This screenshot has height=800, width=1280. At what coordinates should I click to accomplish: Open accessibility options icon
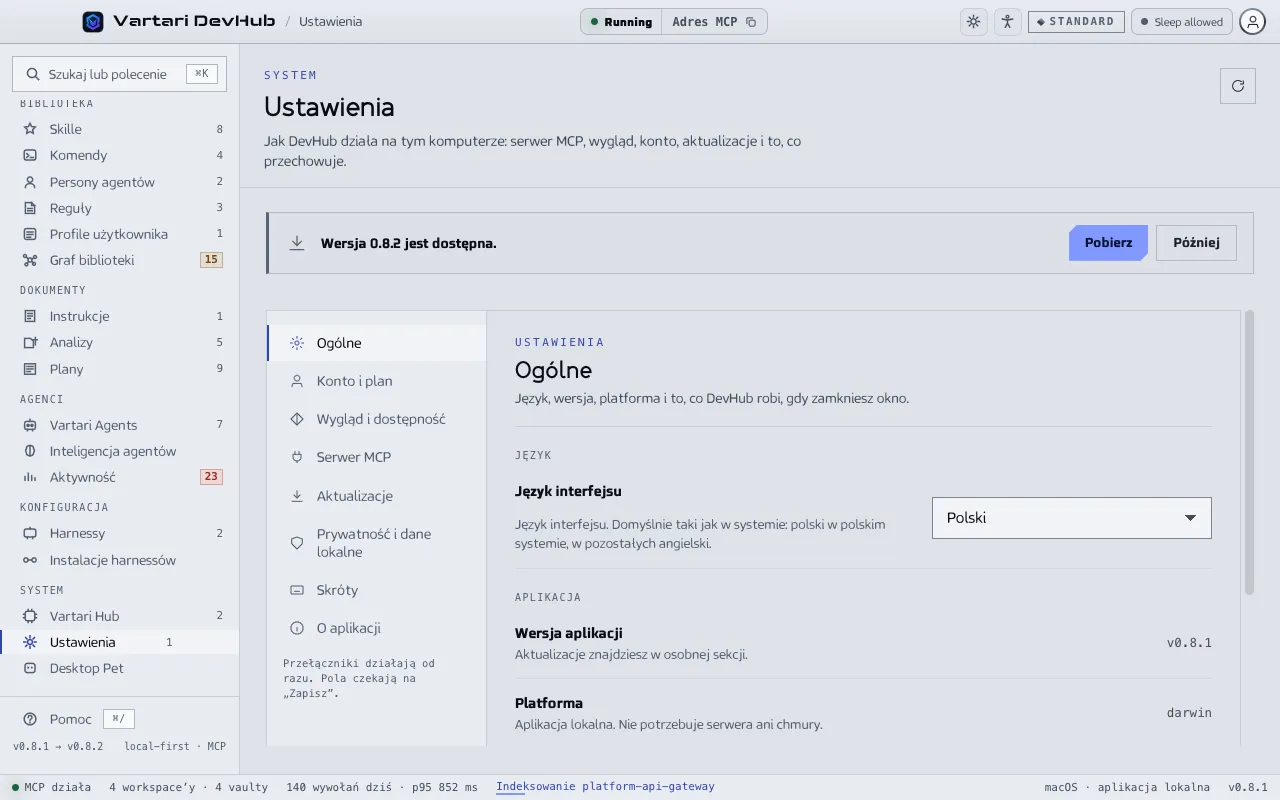1007,21
